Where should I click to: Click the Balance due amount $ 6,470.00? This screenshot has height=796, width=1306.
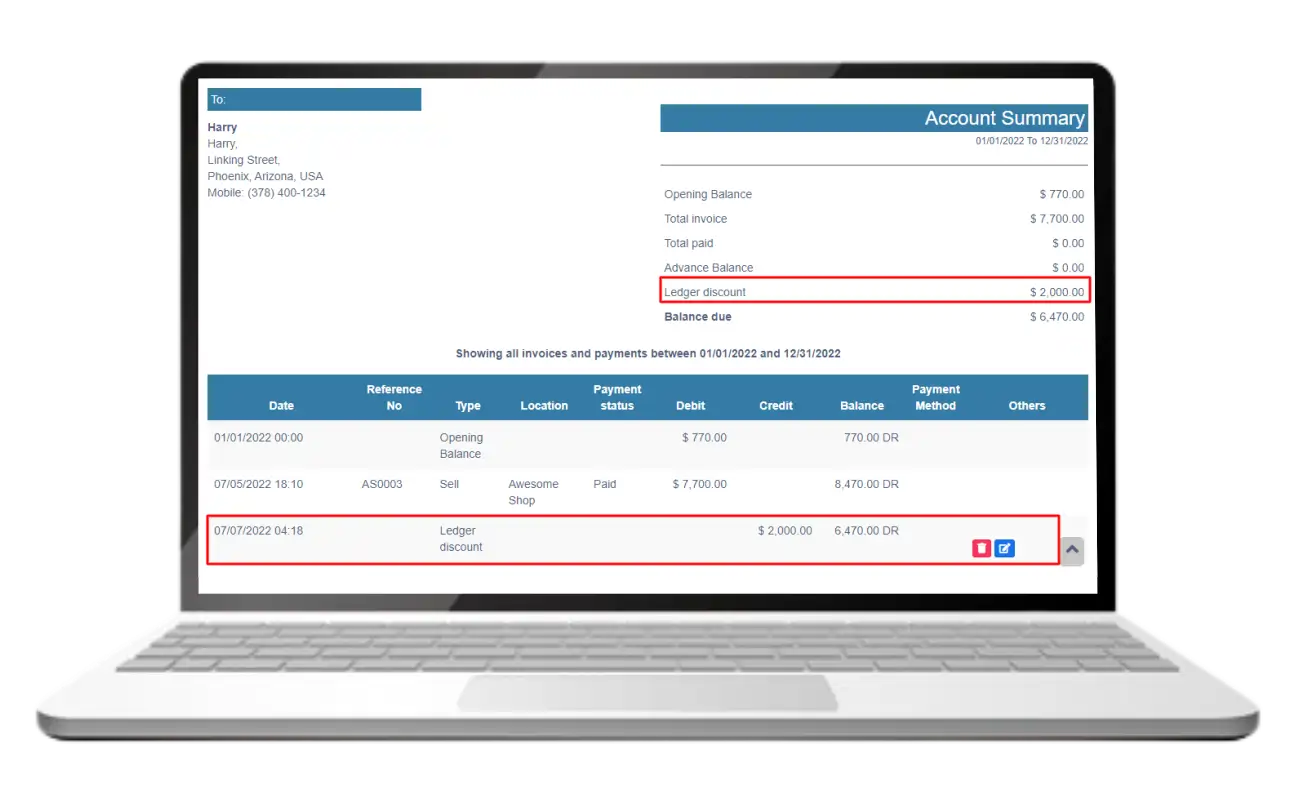1056,317
